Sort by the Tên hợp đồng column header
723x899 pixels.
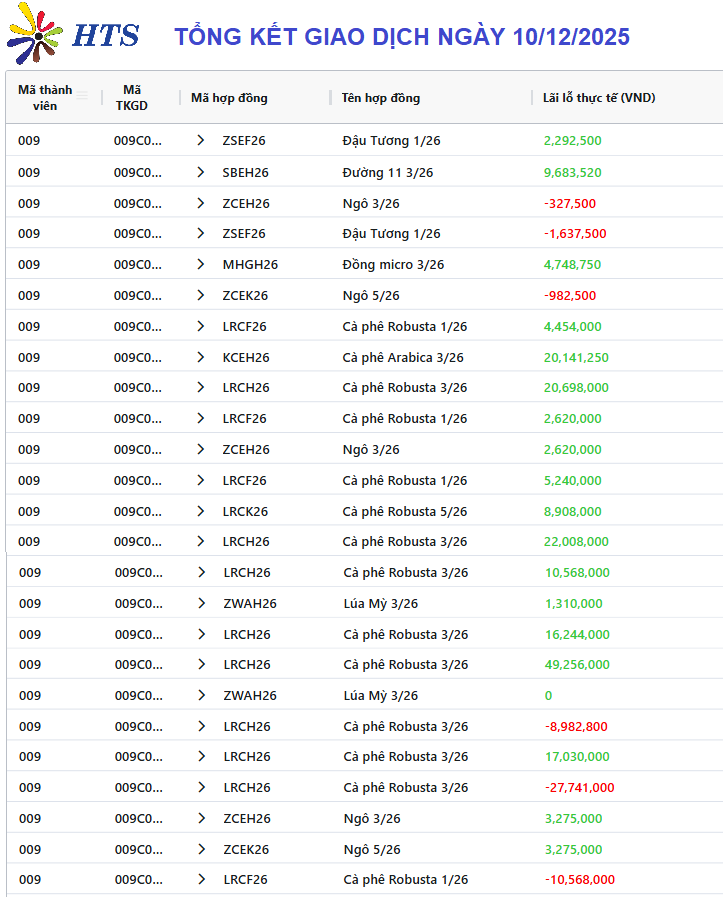(380, 98)
